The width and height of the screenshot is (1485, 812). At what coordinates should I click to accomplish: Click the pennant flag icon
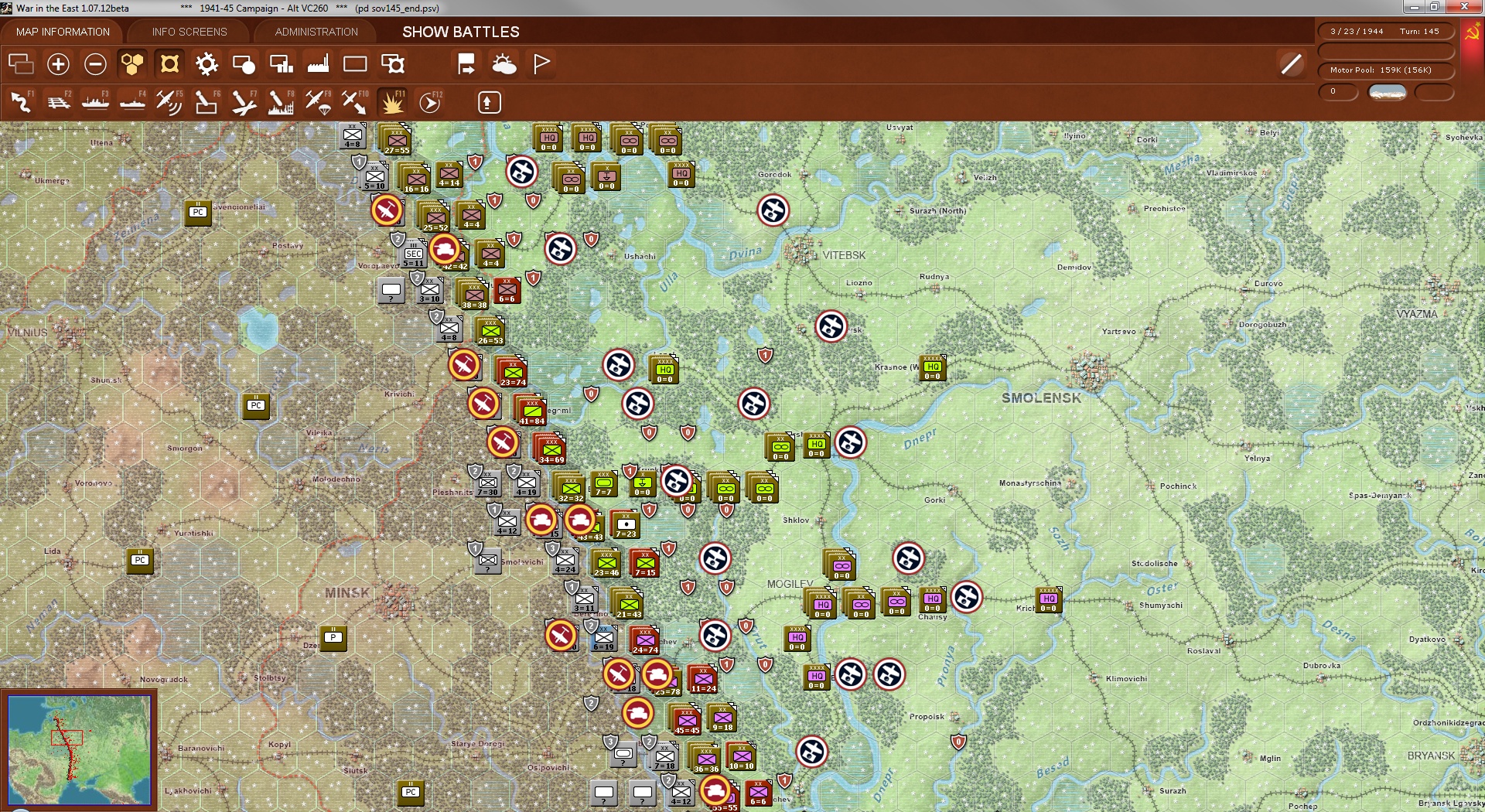pyautogui.click(x=541, y=63)
